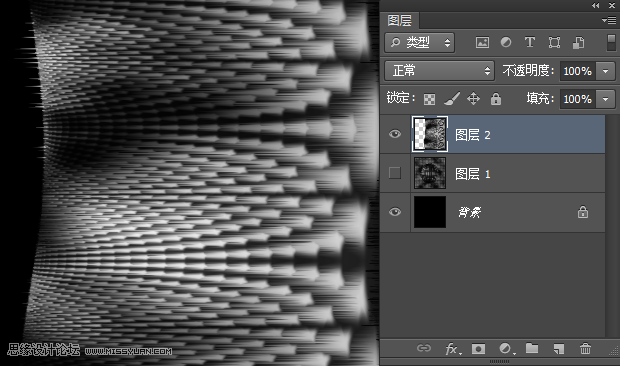Viewport: 620px width, 366px height.
Task: Lock image pixels brush icon
Action: (452, 99)
